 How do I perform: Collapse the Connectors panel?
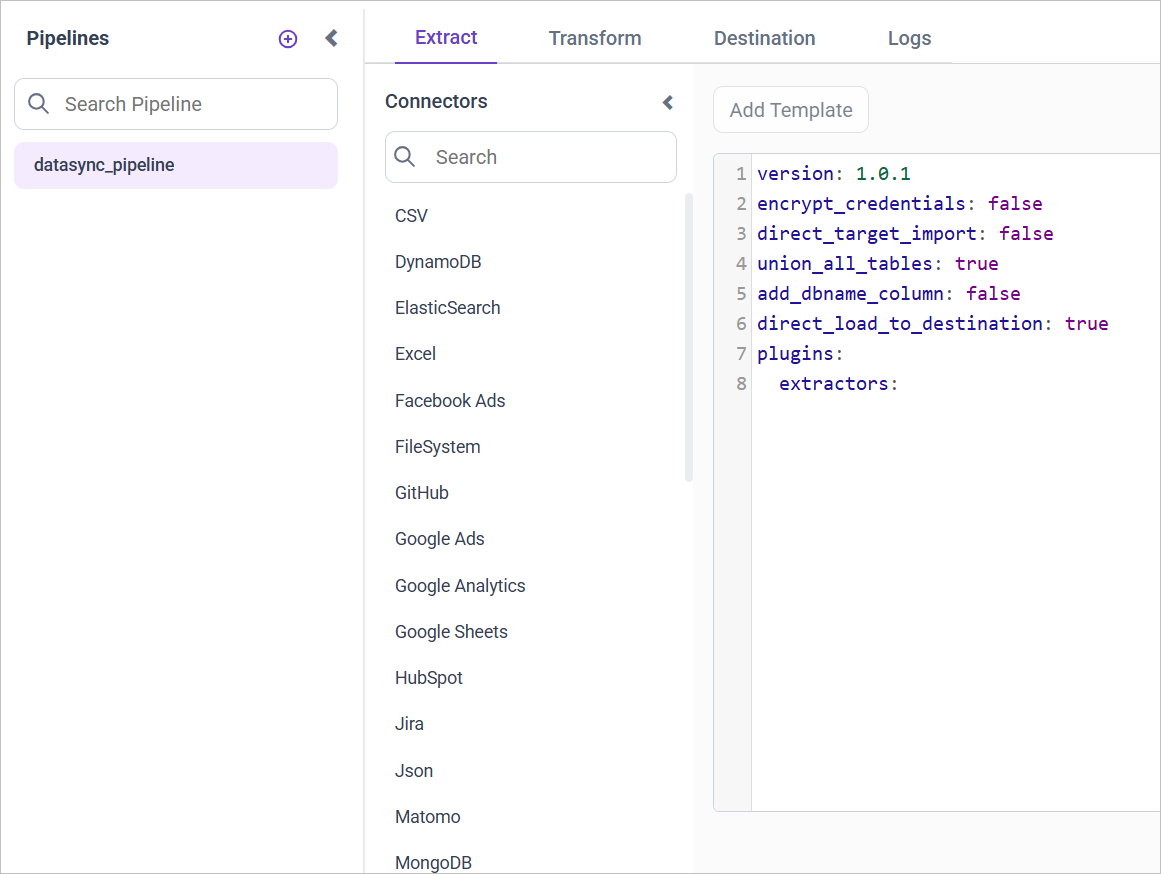[x=668, y=102]
